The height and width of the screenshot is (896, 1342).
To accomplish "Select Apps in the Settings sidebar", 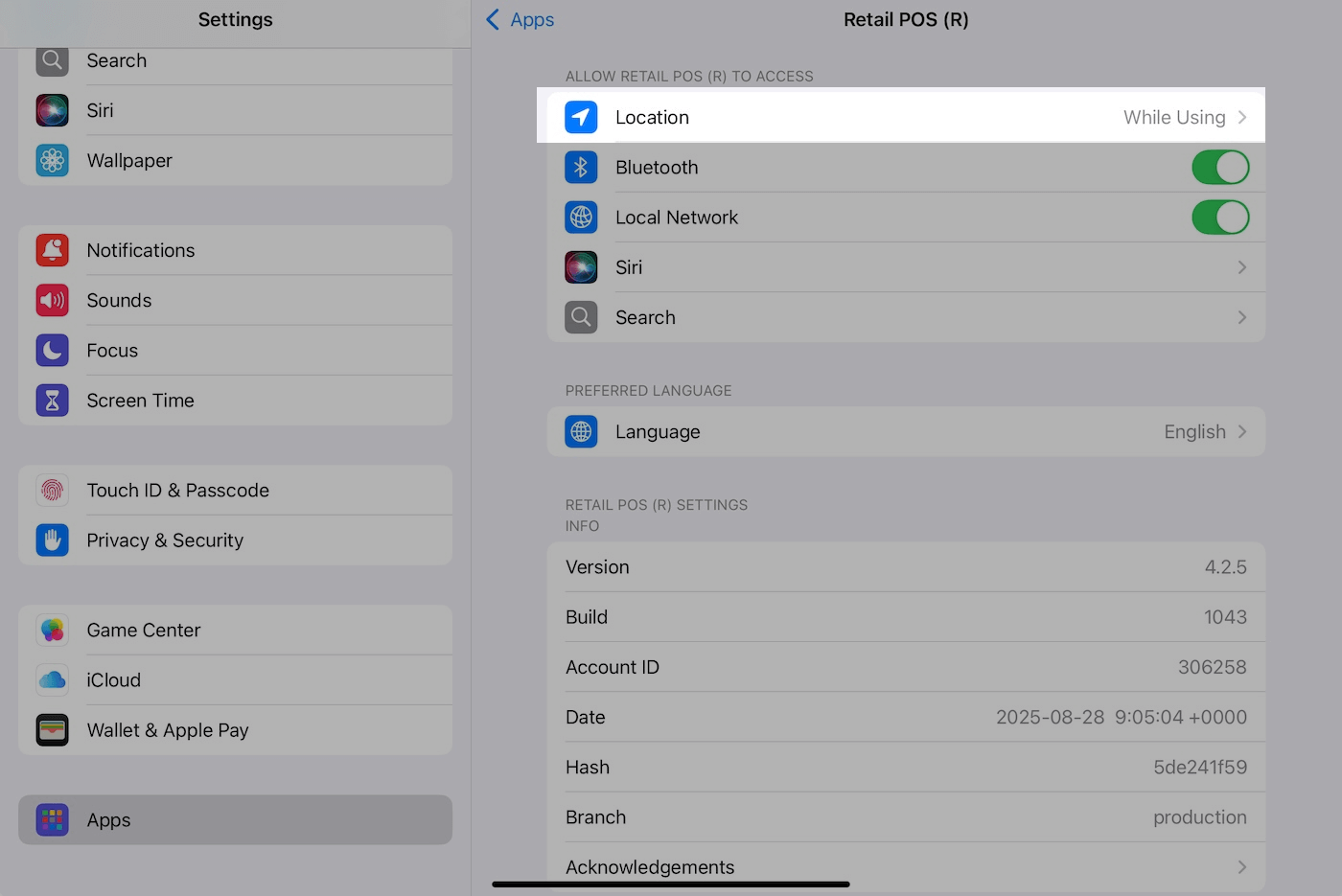I will click(235, 819).
